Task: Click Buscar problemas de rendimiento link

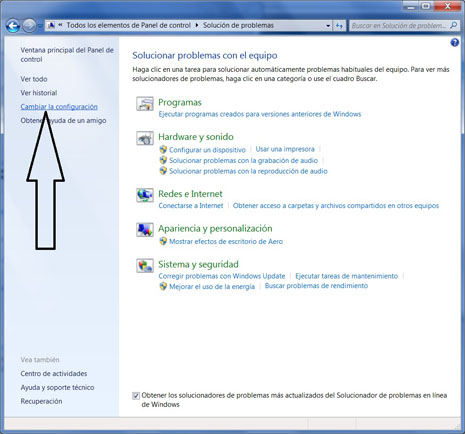Action: [316, 286]
